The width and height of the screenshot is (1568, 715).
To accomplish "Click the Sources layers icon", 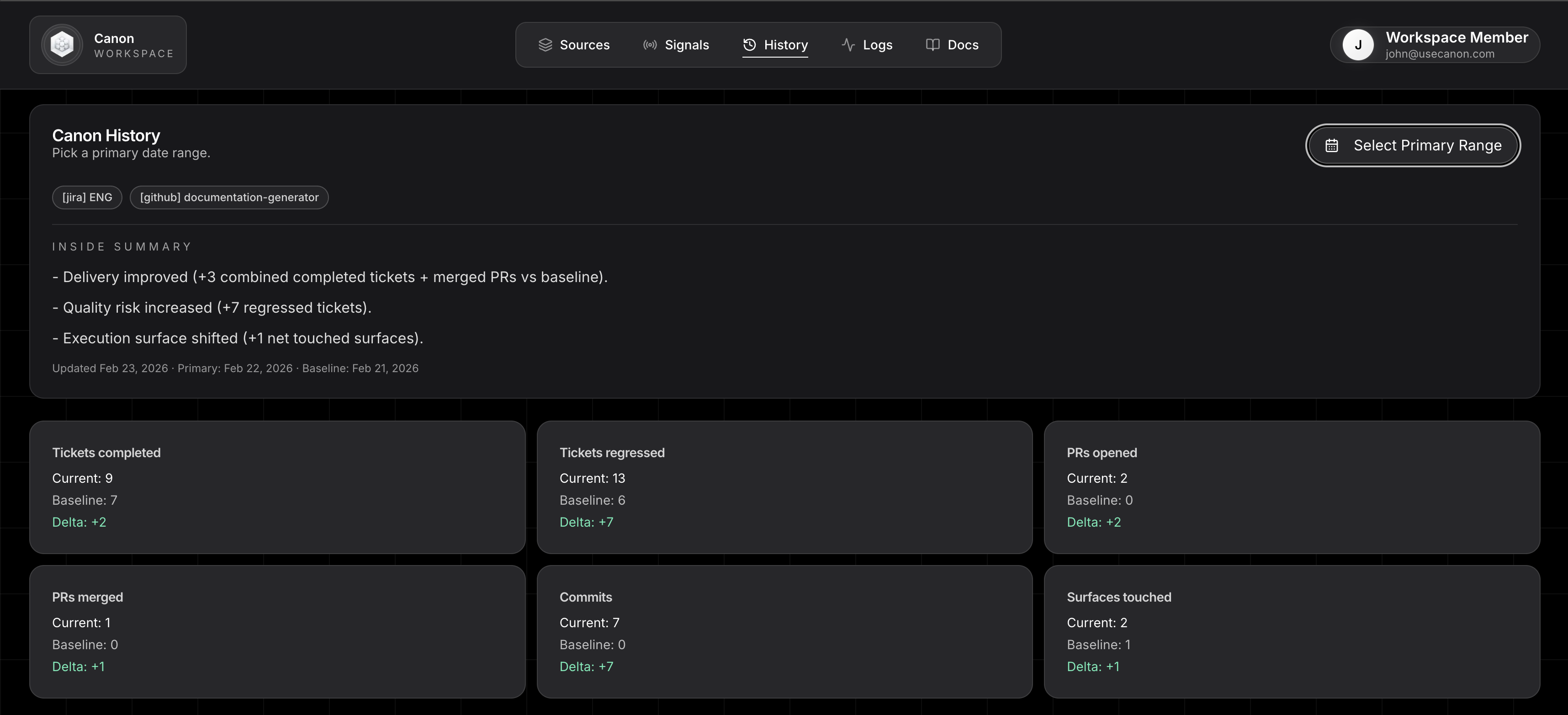I will pyautogui.click(x=545, y=45).
